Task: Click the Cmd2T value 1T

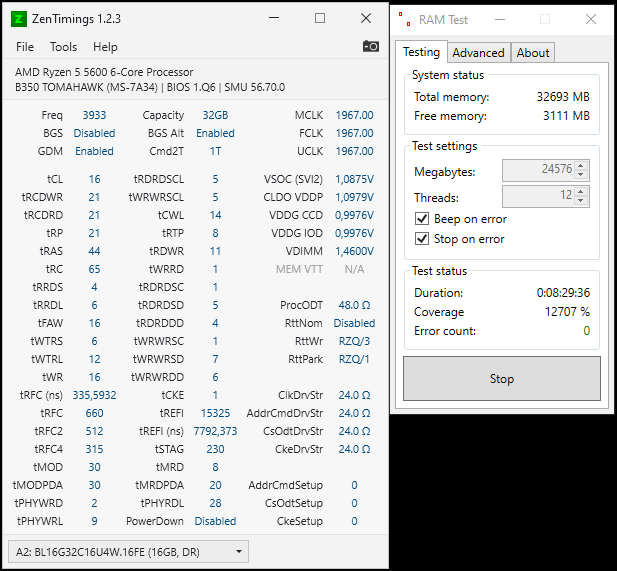Action: [215, 151]
